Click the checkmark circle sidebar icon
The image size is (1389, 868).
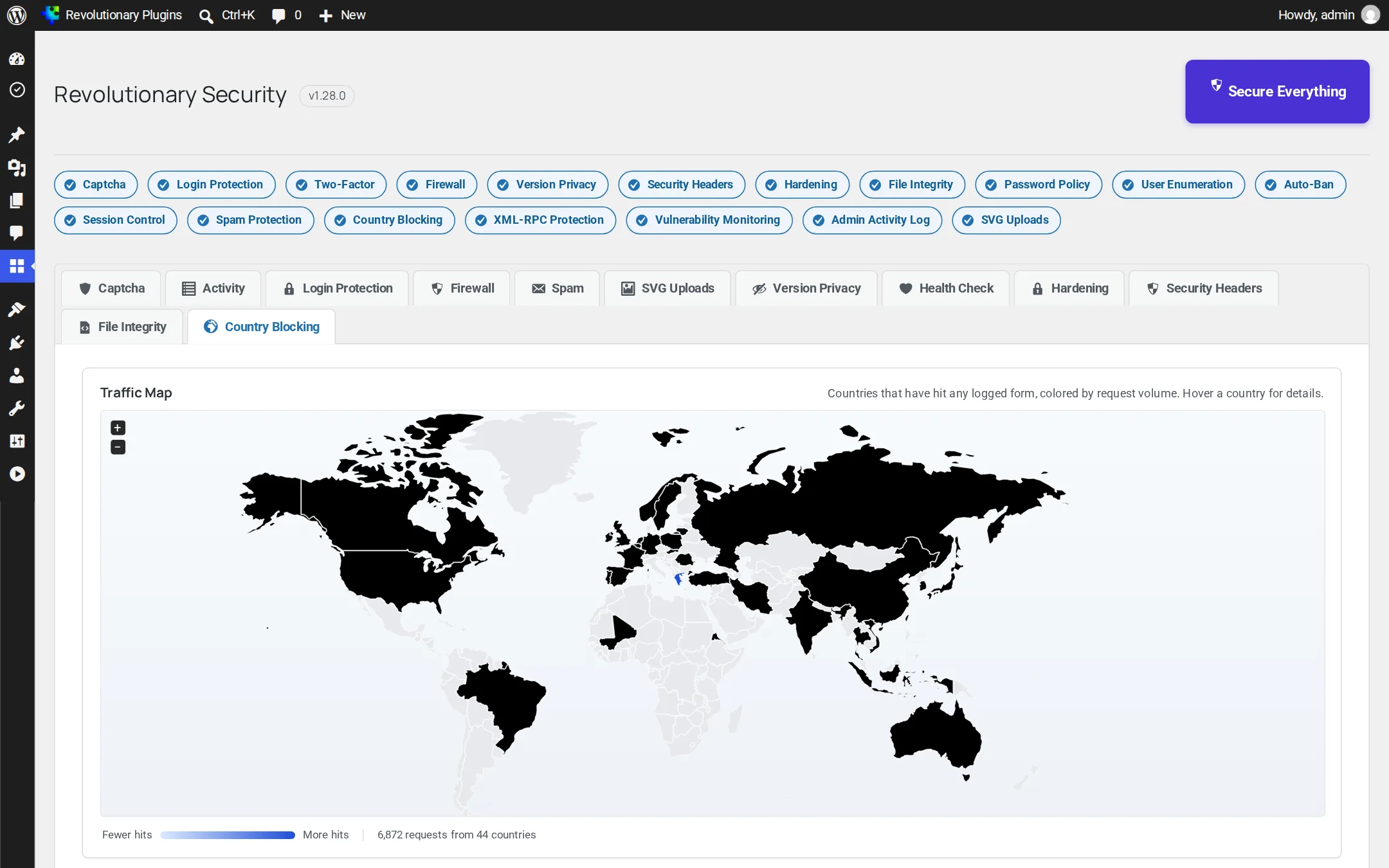click(17, 89)
